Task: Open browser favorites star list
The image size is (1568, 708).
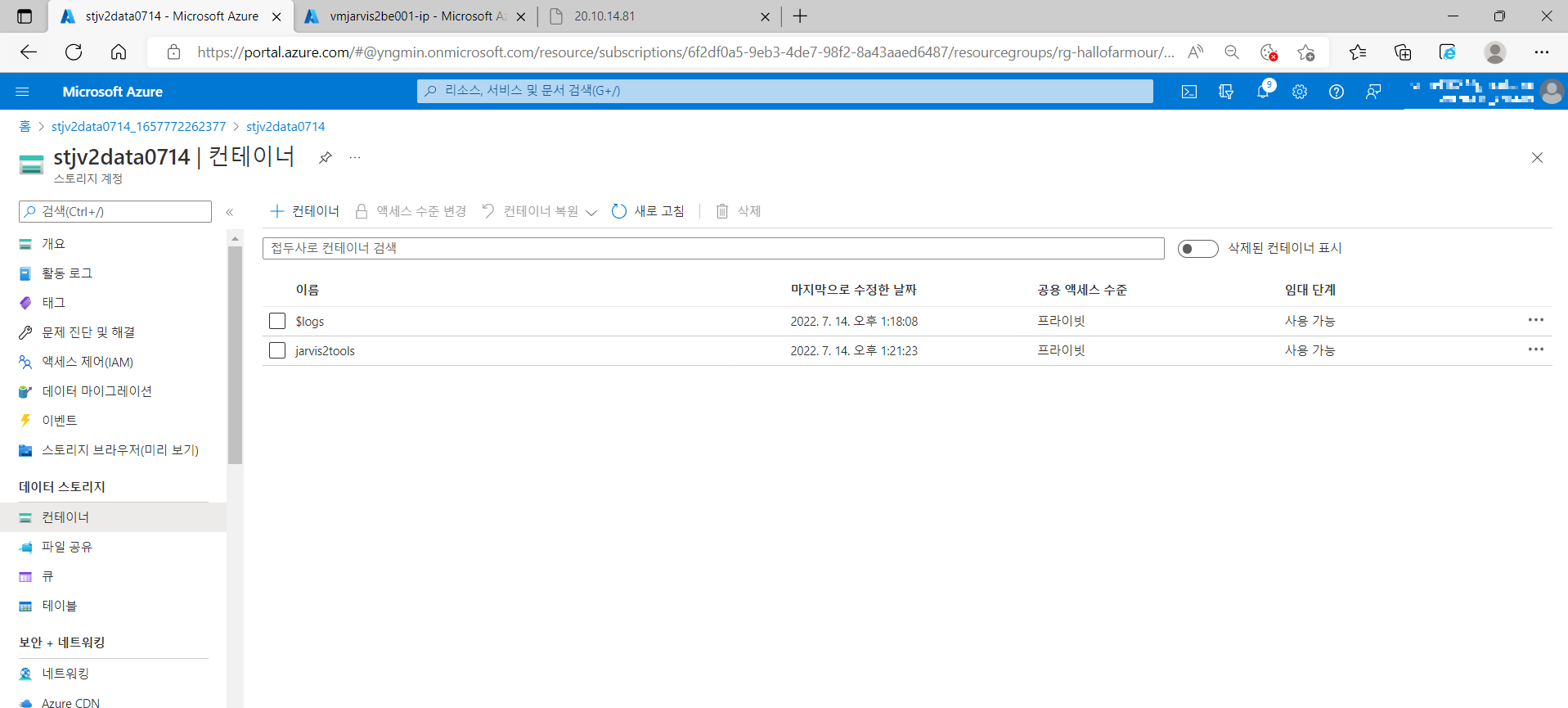Action: [x=1358, y=52]
